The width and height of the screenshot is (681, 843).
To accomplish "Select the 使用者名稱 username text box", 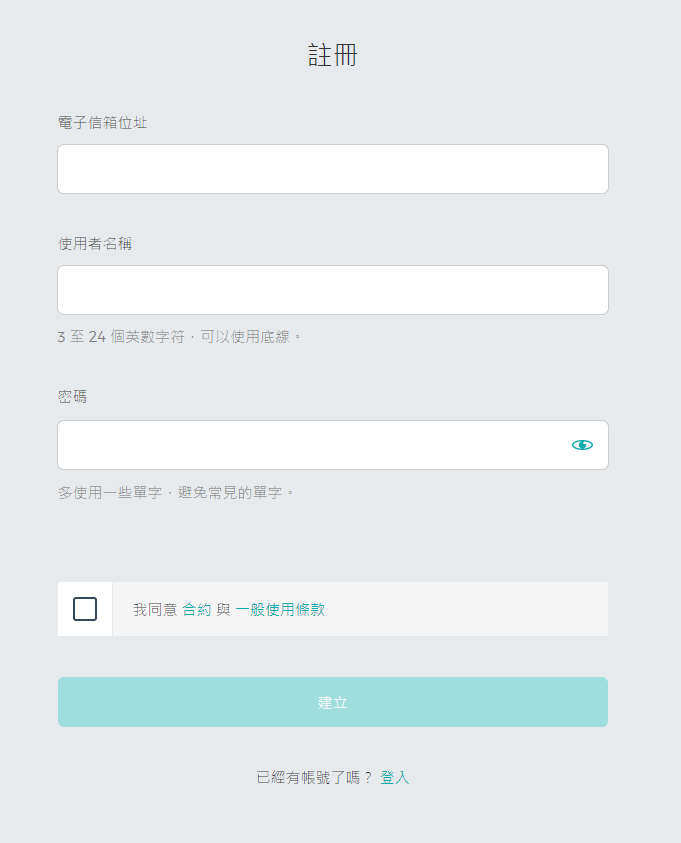I will point(333,290).
